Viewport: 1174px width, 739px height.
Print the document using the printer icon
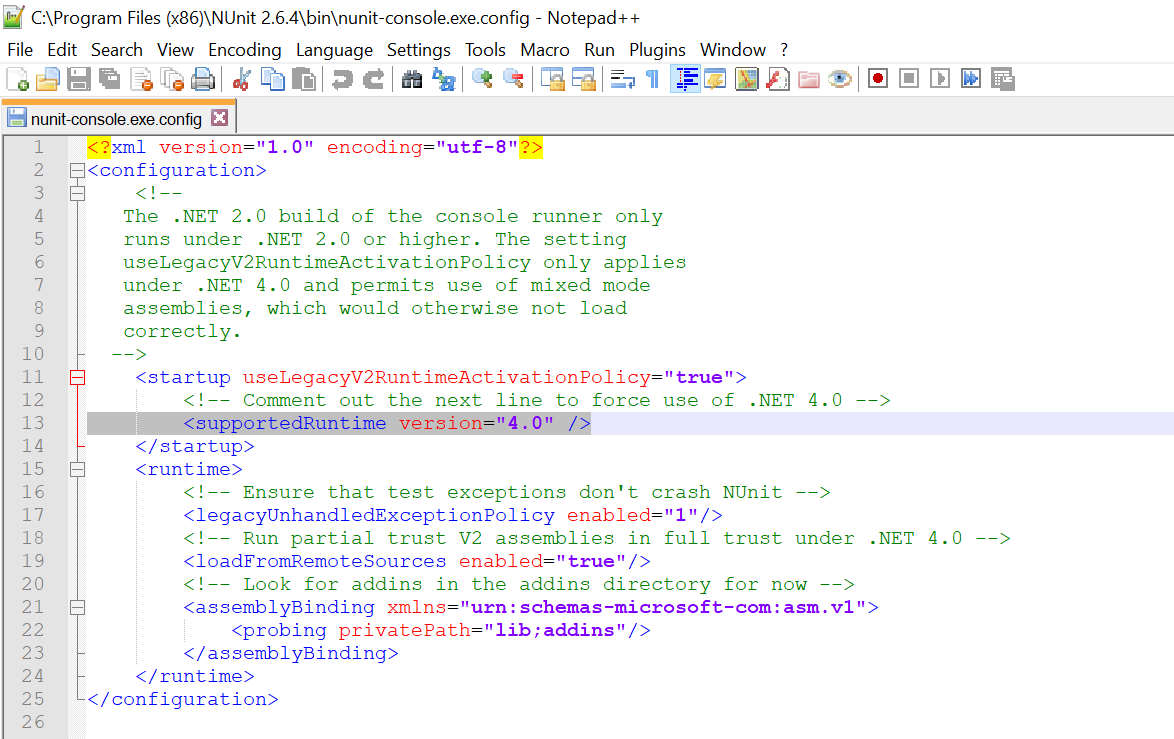[203, 79]
